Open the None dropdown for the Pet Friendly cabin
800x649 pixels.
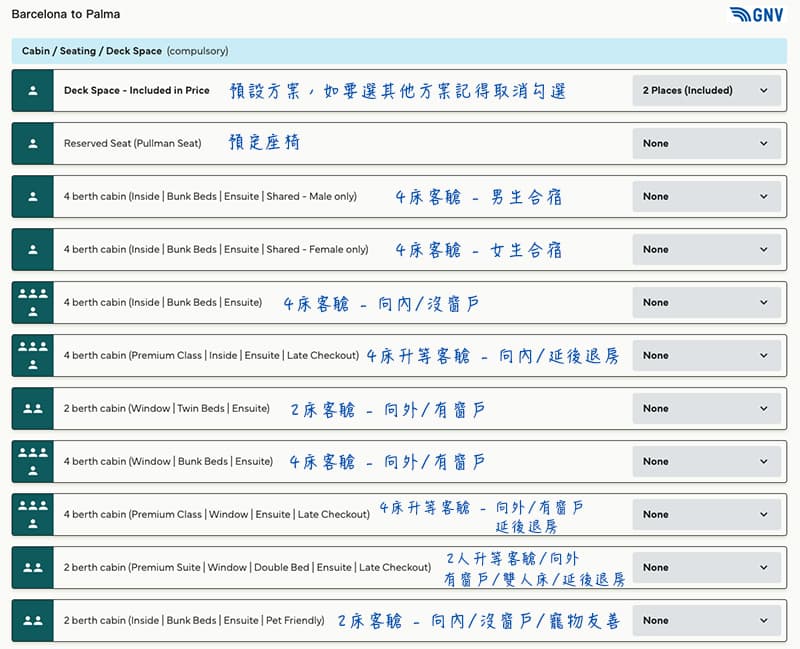tap(706, 620)
